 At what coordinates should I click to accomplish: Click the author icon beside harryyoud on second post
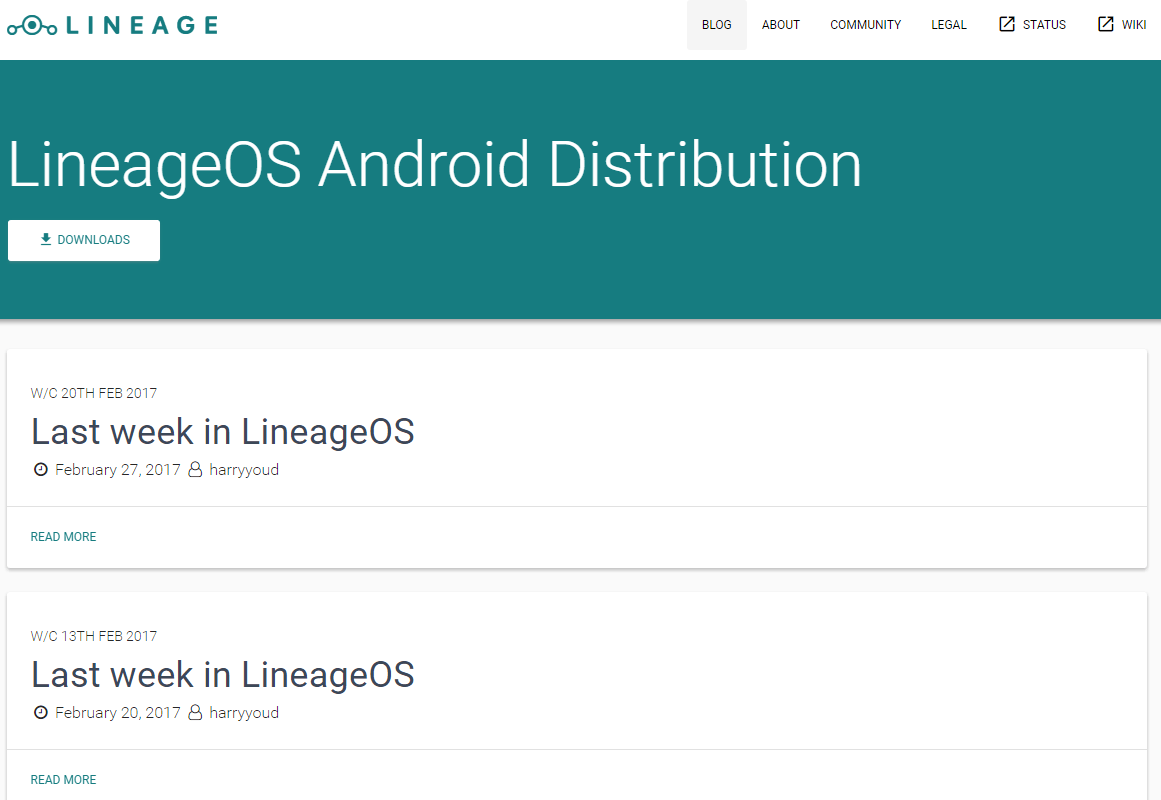tap(194, 712)
